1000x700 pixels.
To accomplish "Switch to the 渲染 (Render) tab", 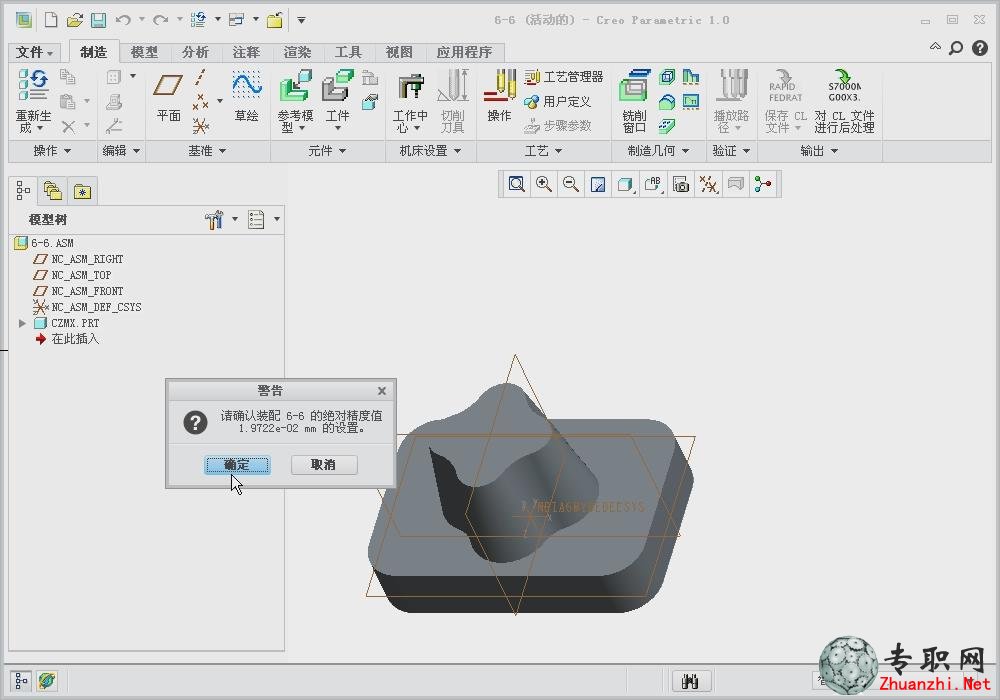I will click(297, 52).
